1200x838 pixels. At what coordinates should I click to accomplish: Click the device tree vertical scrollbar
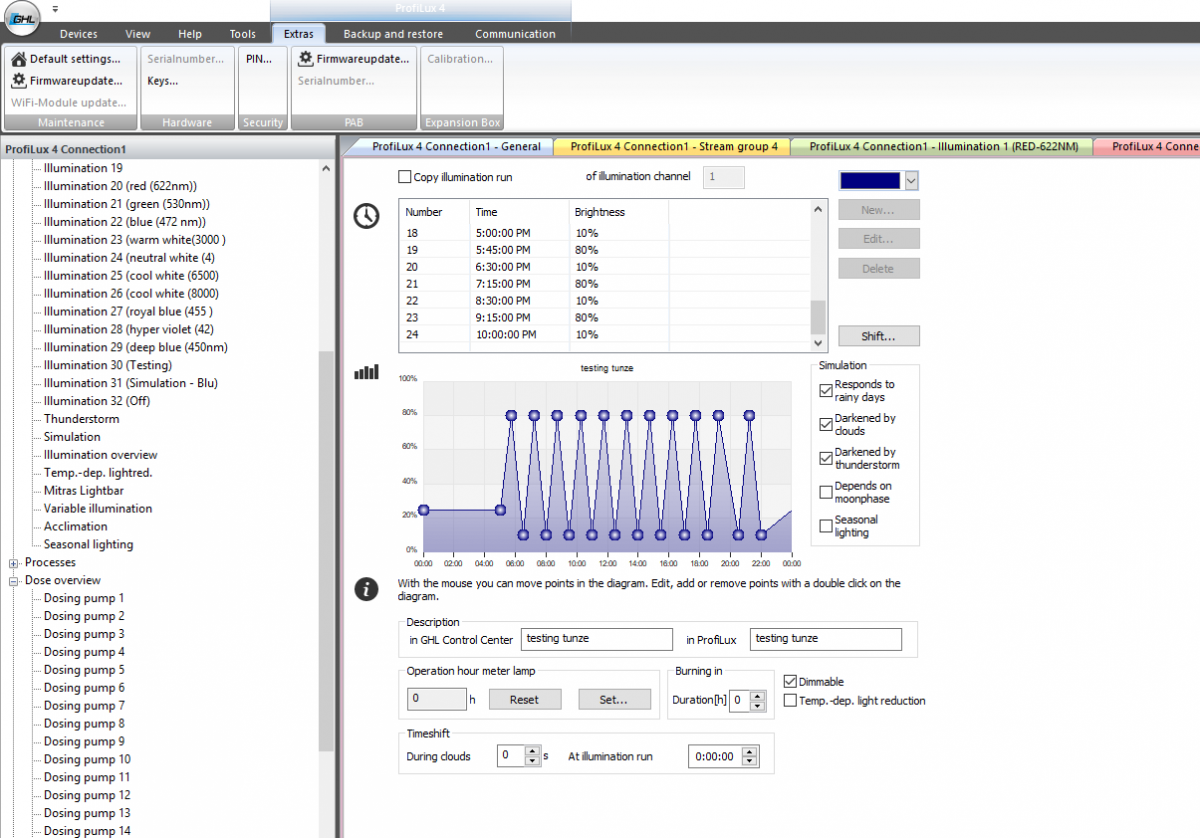point(326,550)
